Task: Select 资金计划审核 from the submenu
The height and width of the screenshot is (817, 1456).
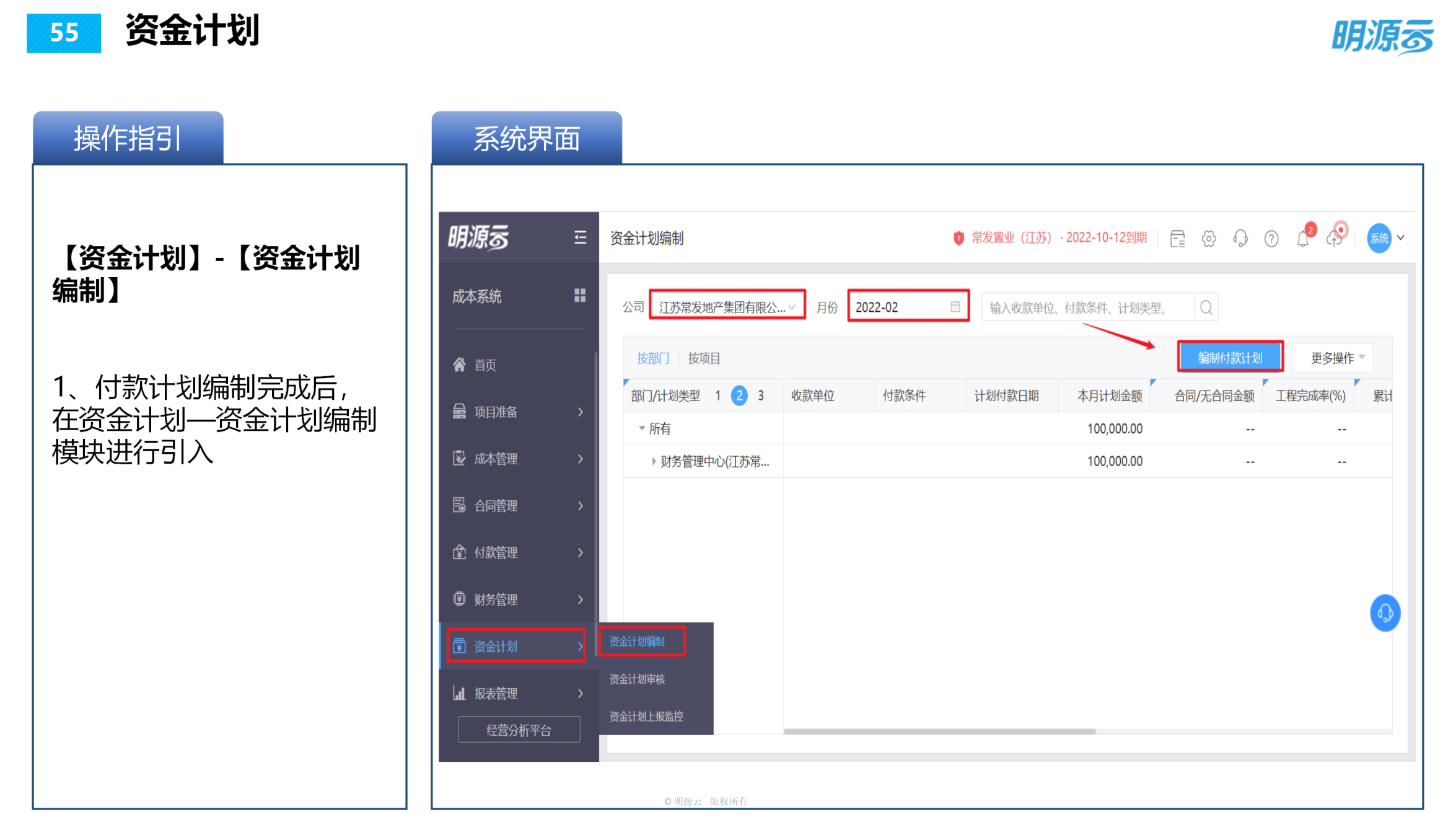Action: click(638, 679)
